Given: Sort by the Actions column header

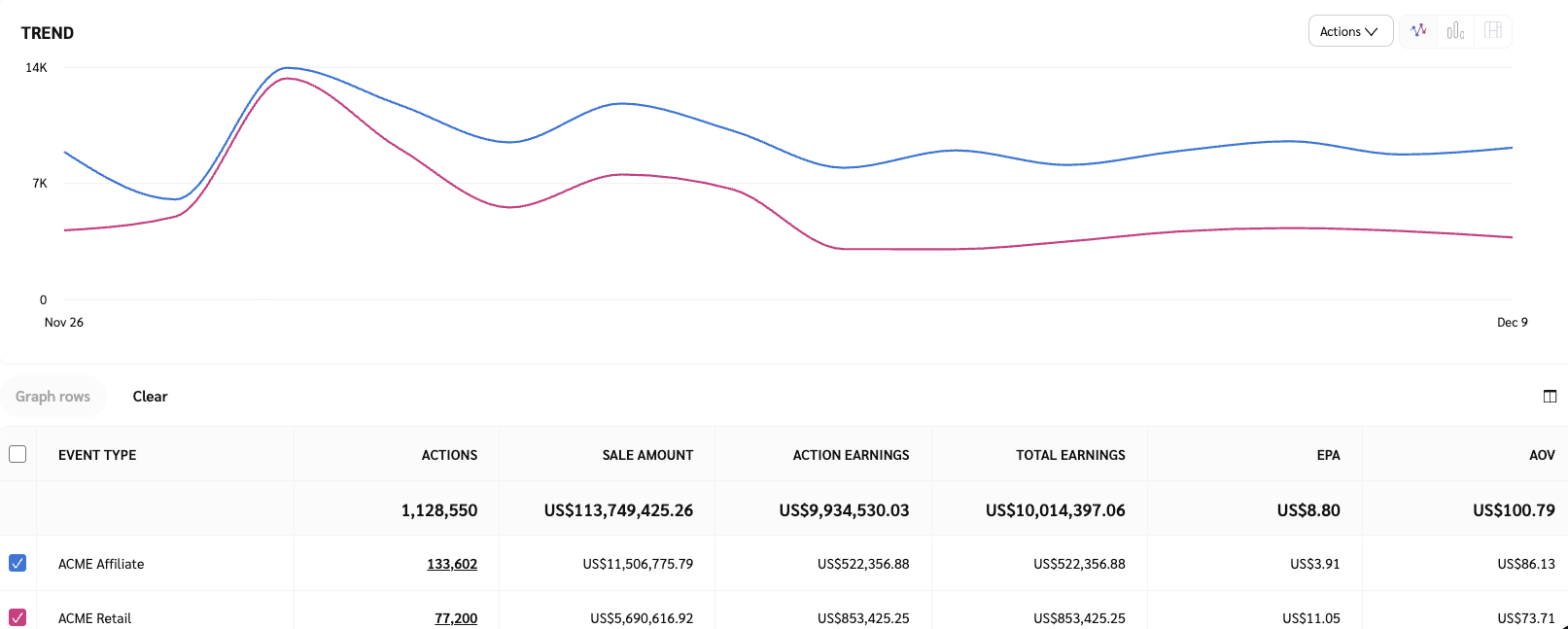Looking at the screenshot, I should (449, 455).
